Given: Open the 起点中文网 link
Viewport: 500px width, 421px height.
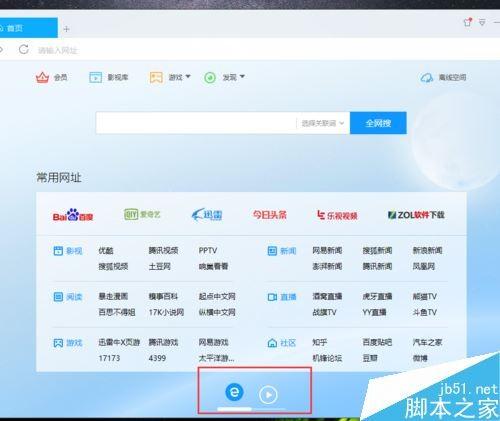Looking at the screenshot, I should (217, 296).
